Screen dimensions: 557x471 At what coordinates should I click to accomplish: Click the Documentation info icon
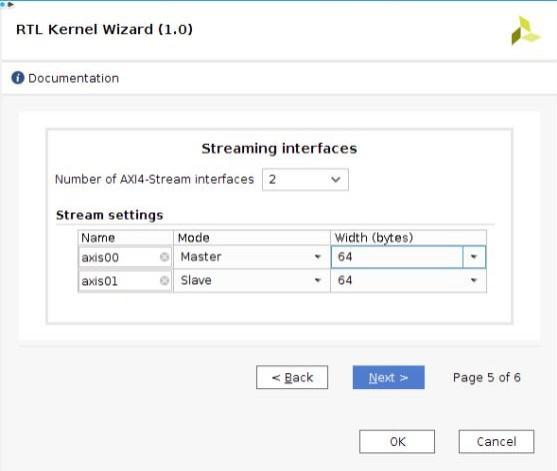[18, 78]
